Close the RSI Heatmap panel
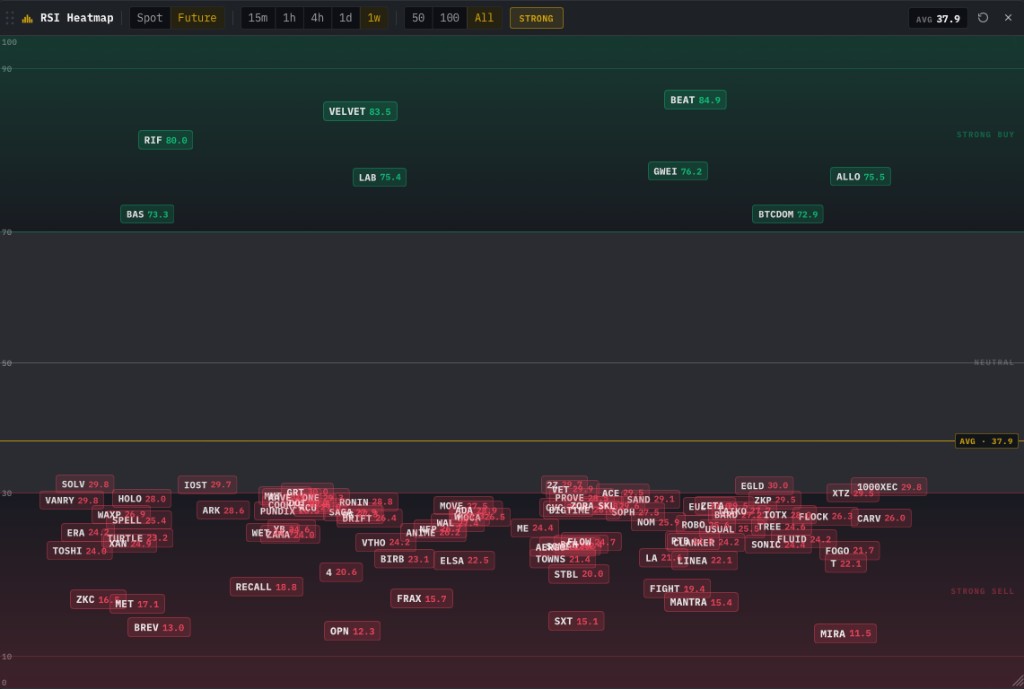 coord(1008,18)
